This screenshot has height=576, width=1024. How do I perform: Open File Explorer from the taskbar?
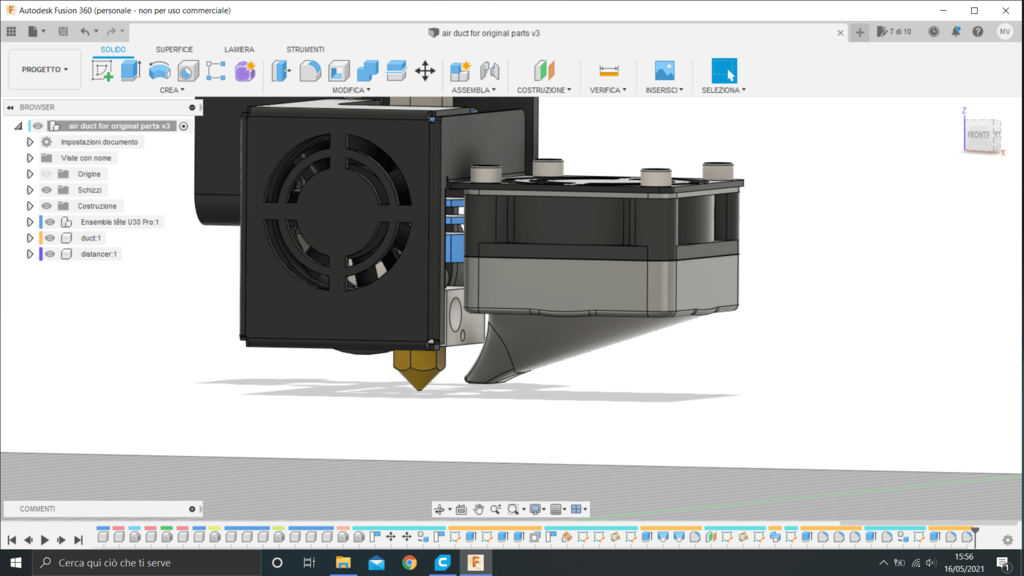[x=343, y=562]
